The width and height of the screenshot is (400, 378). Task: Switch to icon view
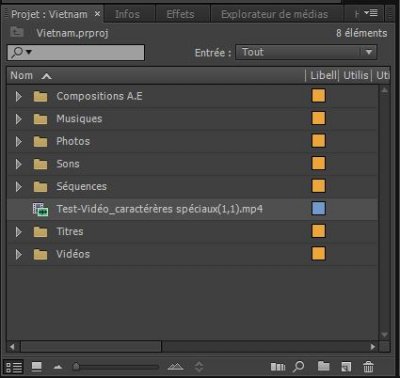click(36, 367)
